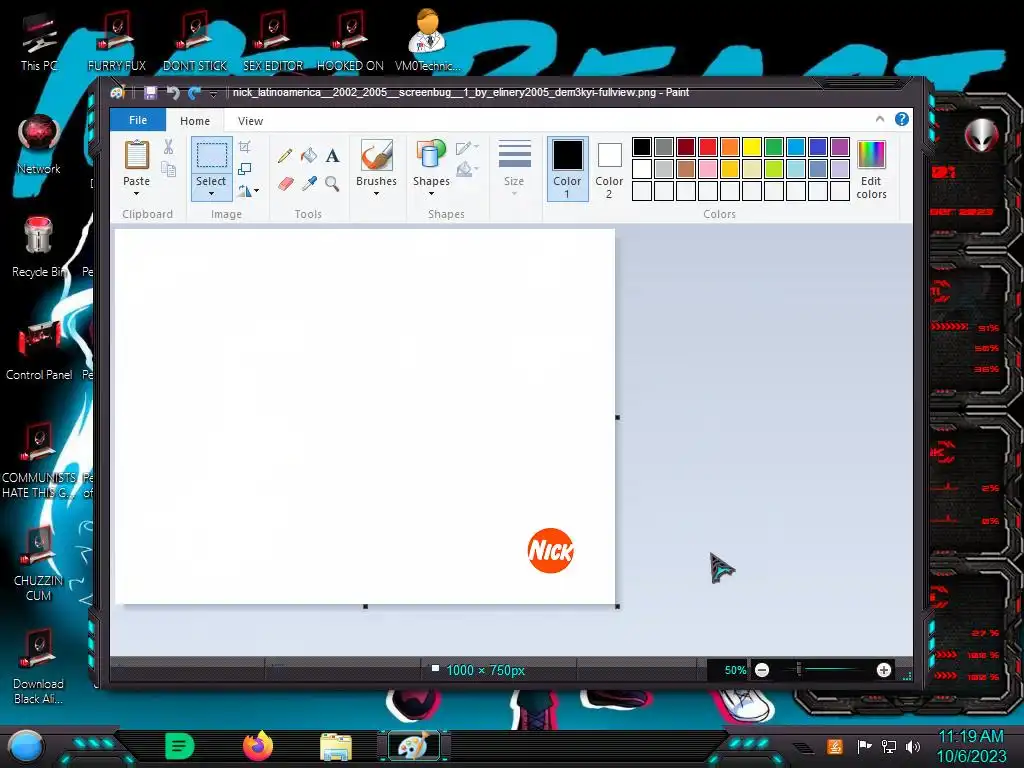
Task: Click the Nick logo on the canvas
Action: point(551,551)
